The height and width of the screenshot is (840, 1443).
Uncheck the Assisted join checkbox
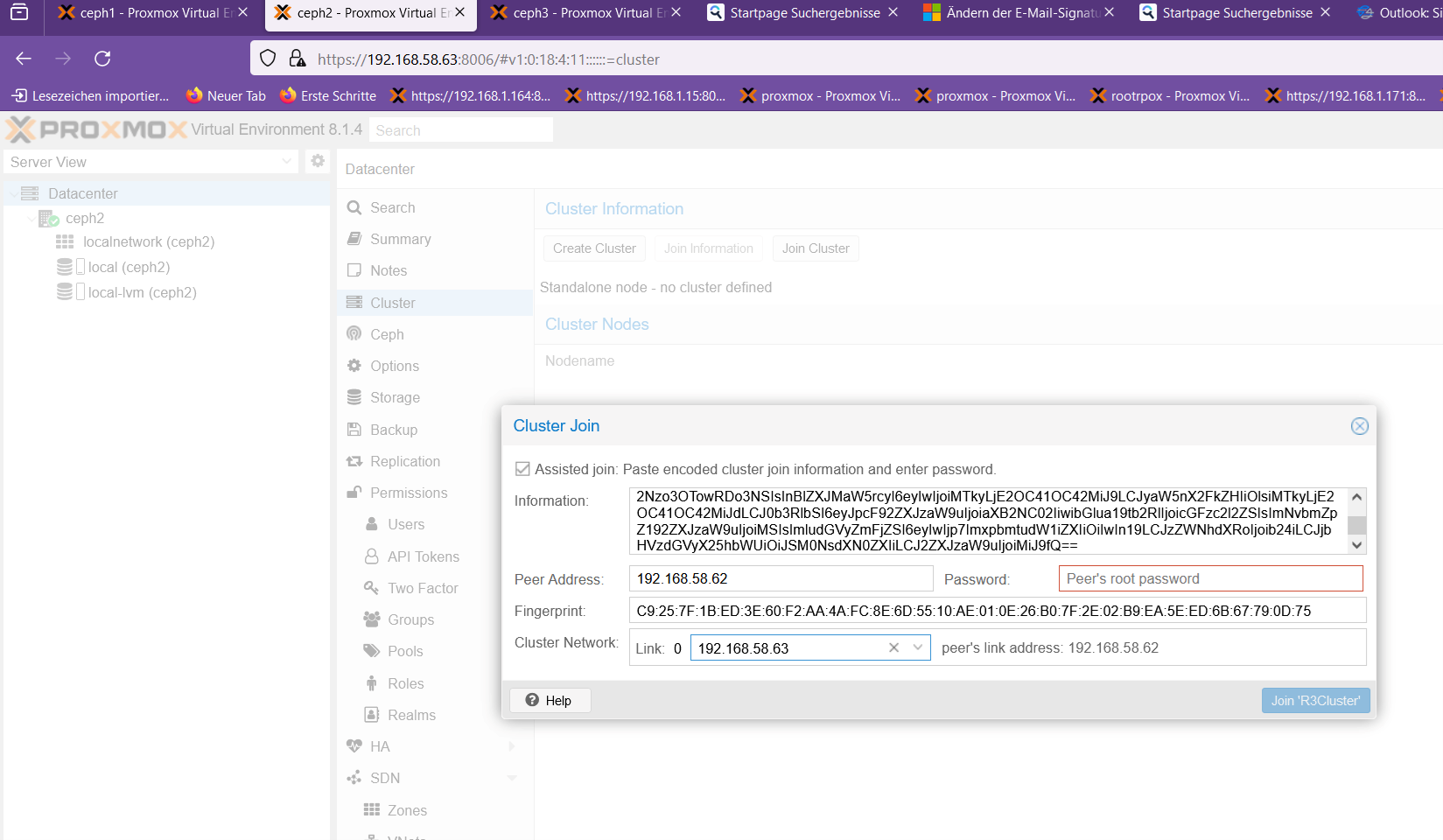[x=522, y=469]
